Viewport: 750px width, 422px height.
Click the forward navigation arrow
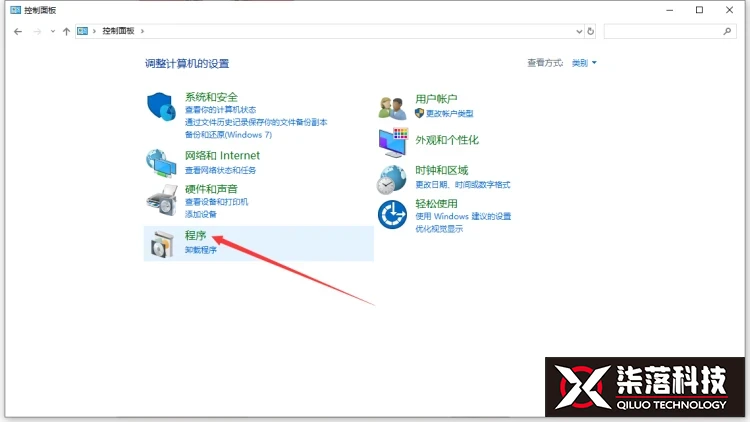[37, 32]
